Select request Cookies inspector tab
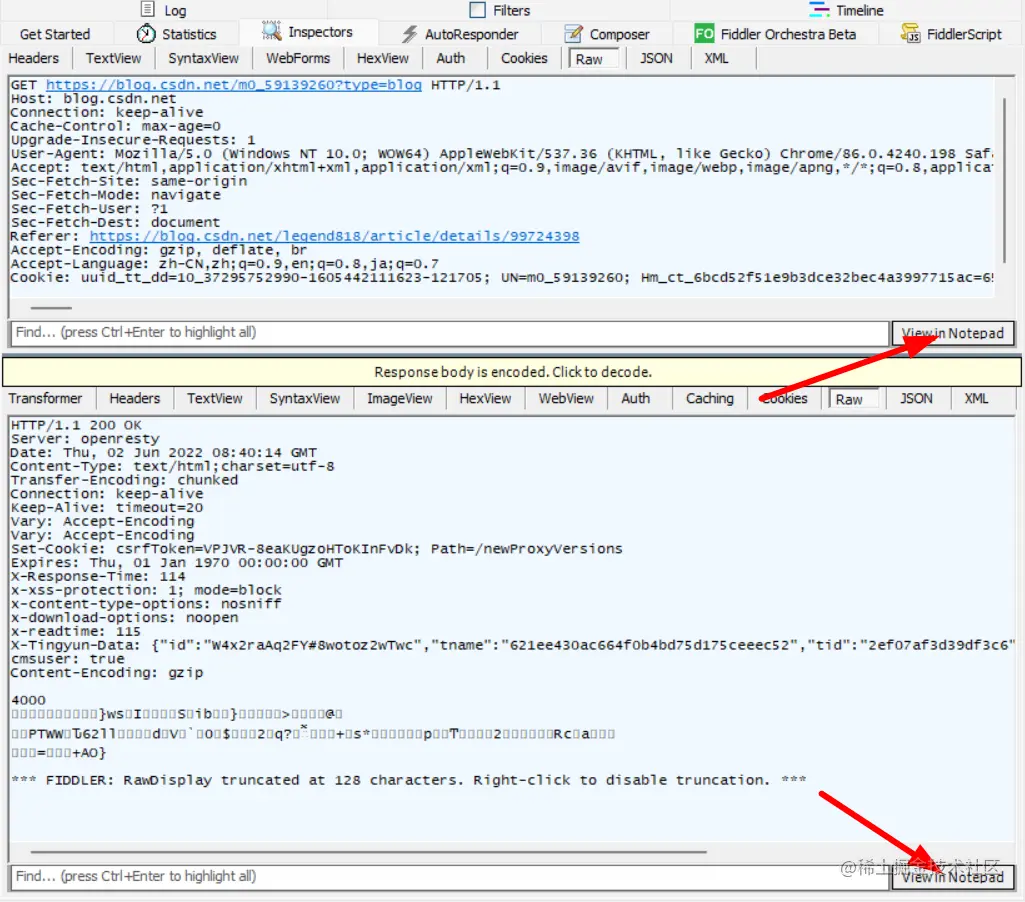The image size is (1025, 902). (x=524, y=59)
